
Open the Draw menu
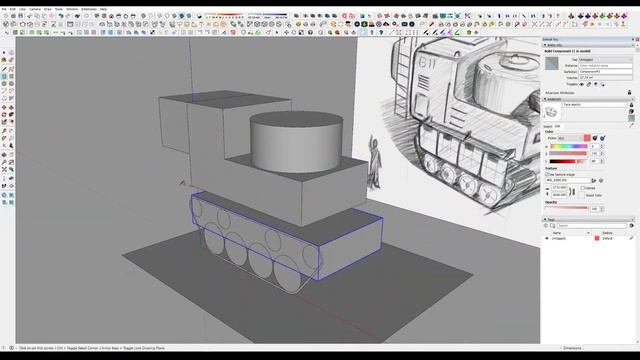click(x=48, y=9)
